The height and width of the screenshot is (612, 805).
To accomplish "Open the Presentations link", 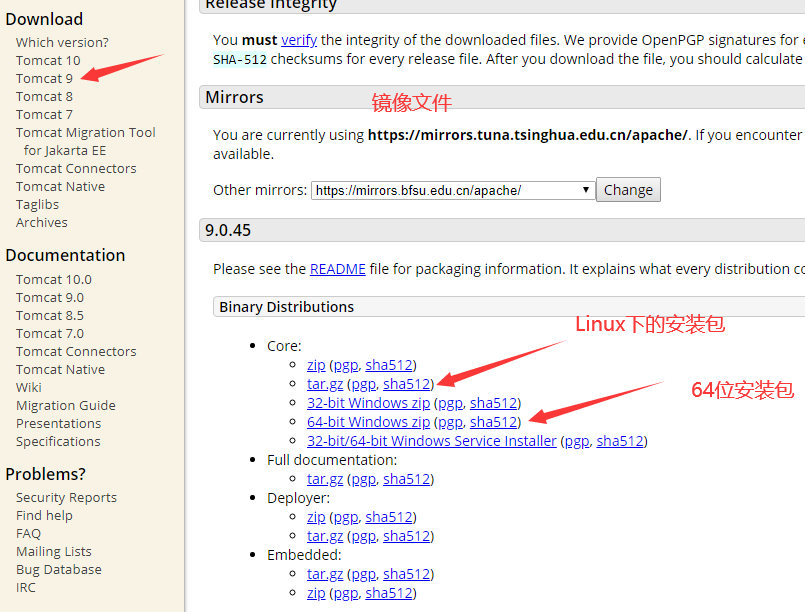I will pyautogui.click(x=59, y=423).
